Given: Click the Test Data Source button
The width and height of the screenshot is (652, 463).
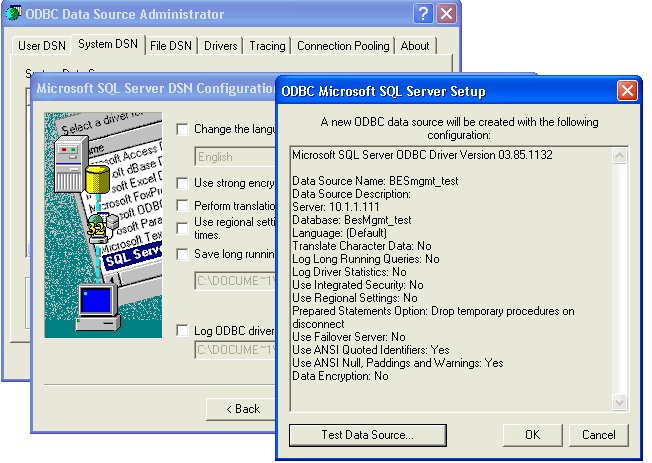Looking at the screenshot, I should (367, 435).
